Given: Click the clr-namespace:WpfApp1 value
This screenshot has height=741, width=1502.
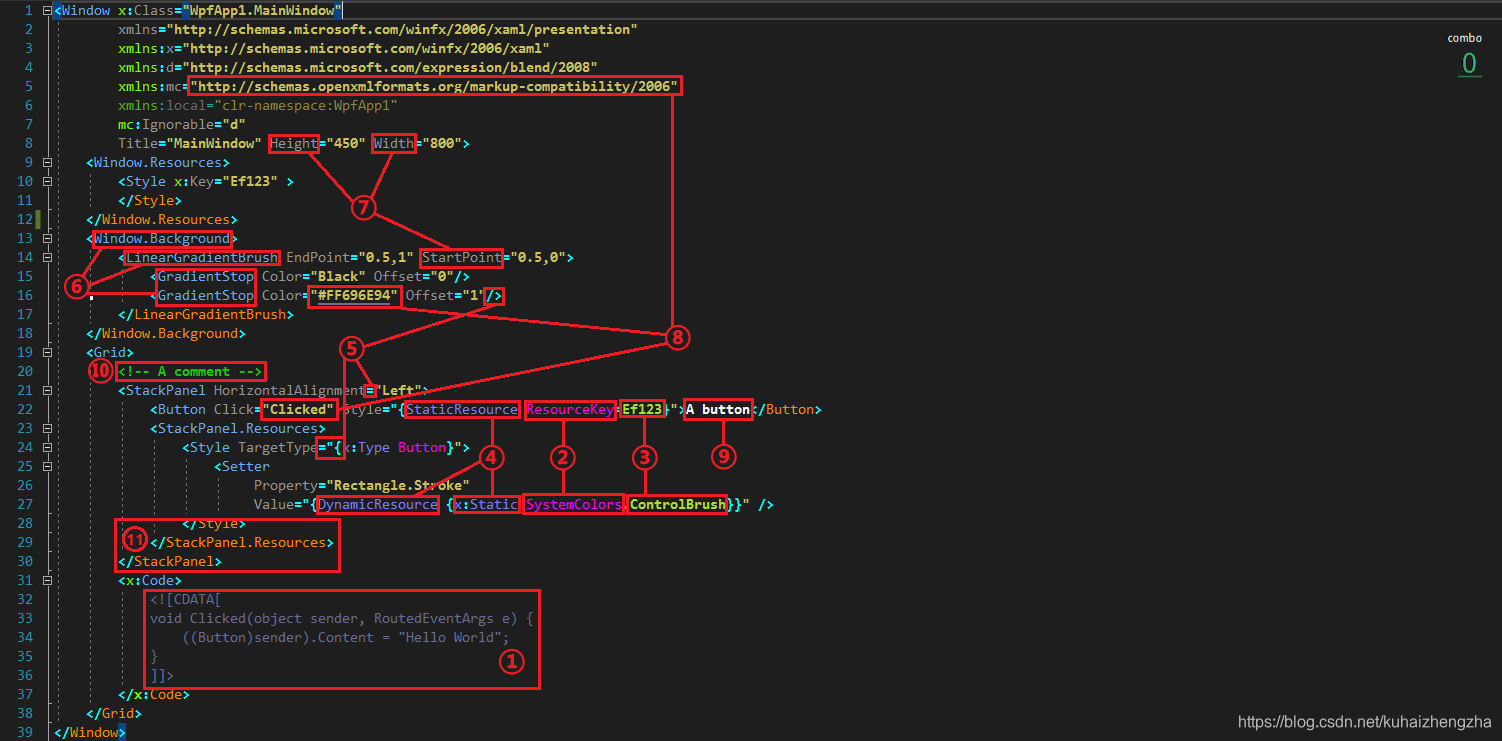Looking at the screenshot, I should (306, 106).
